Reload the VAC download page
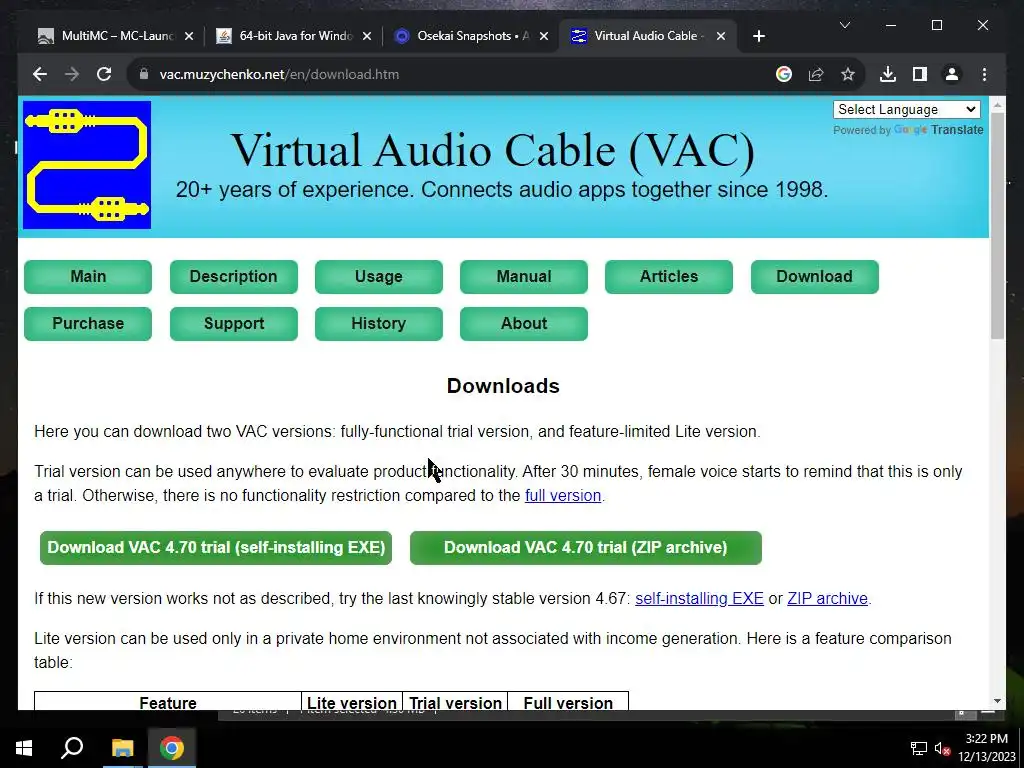This screenshot has height=768, width=1024. tap(104, 74)
